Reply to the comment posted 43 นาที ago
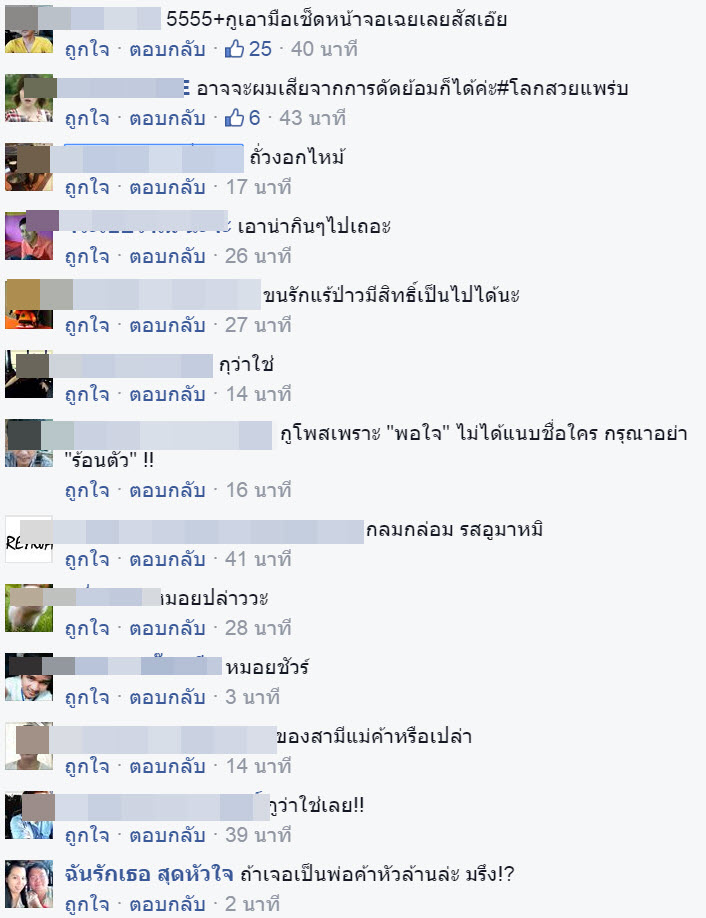 167,118
